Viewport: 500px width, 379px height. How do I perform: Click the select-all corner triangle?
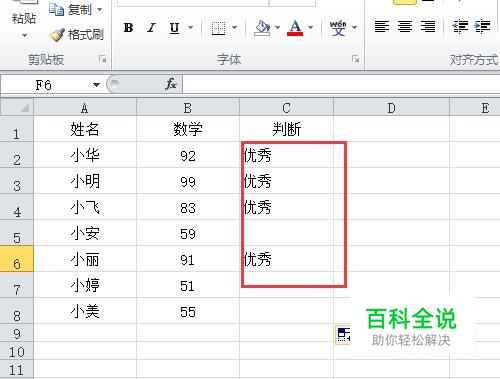[x=17, y=107]
